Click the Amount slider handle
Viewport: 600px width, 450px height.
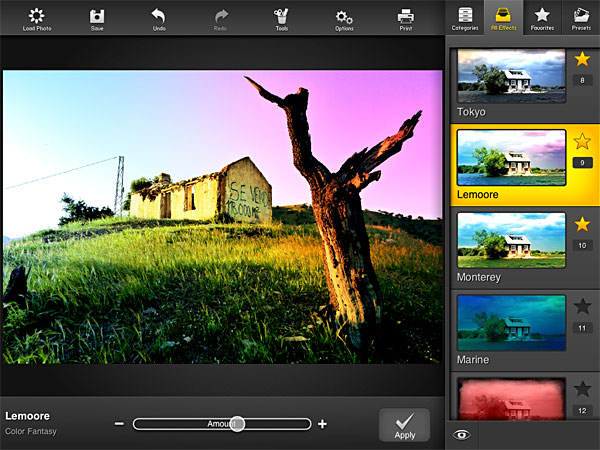(237, 424)
